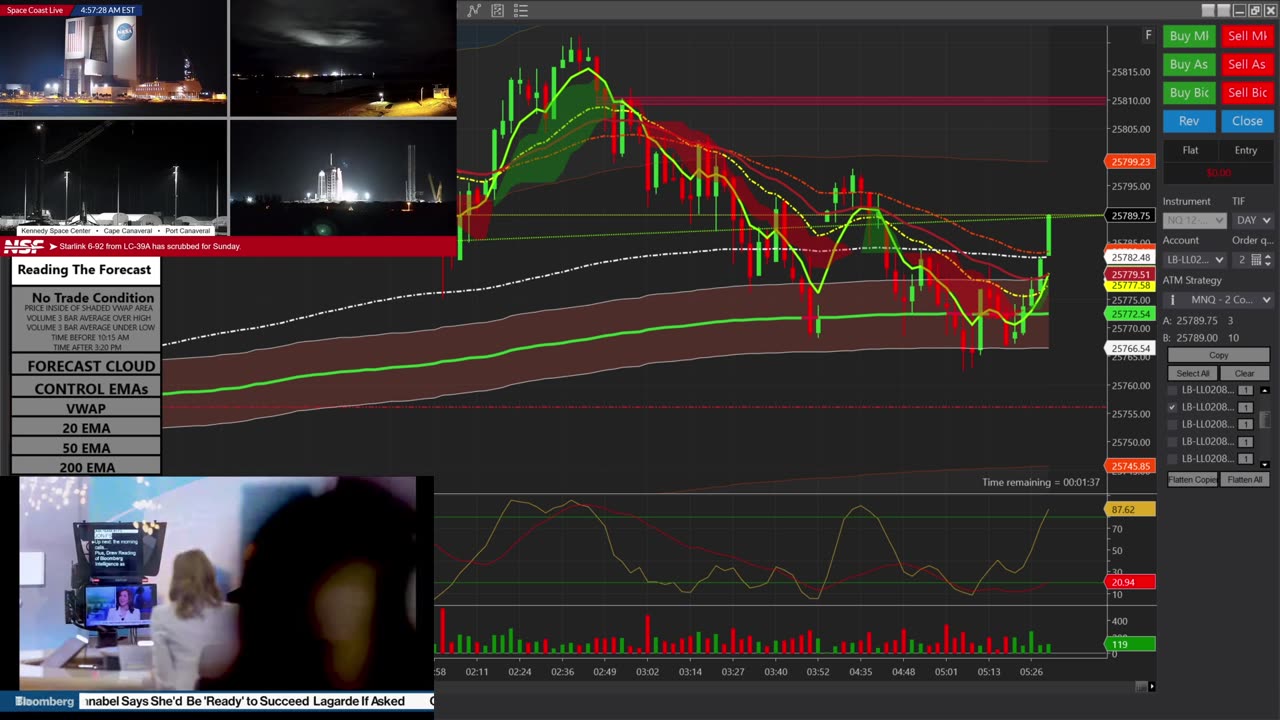Click the Buy Bid button
The width and height of the screenshot is (1280, 720).
(1189, 93)
